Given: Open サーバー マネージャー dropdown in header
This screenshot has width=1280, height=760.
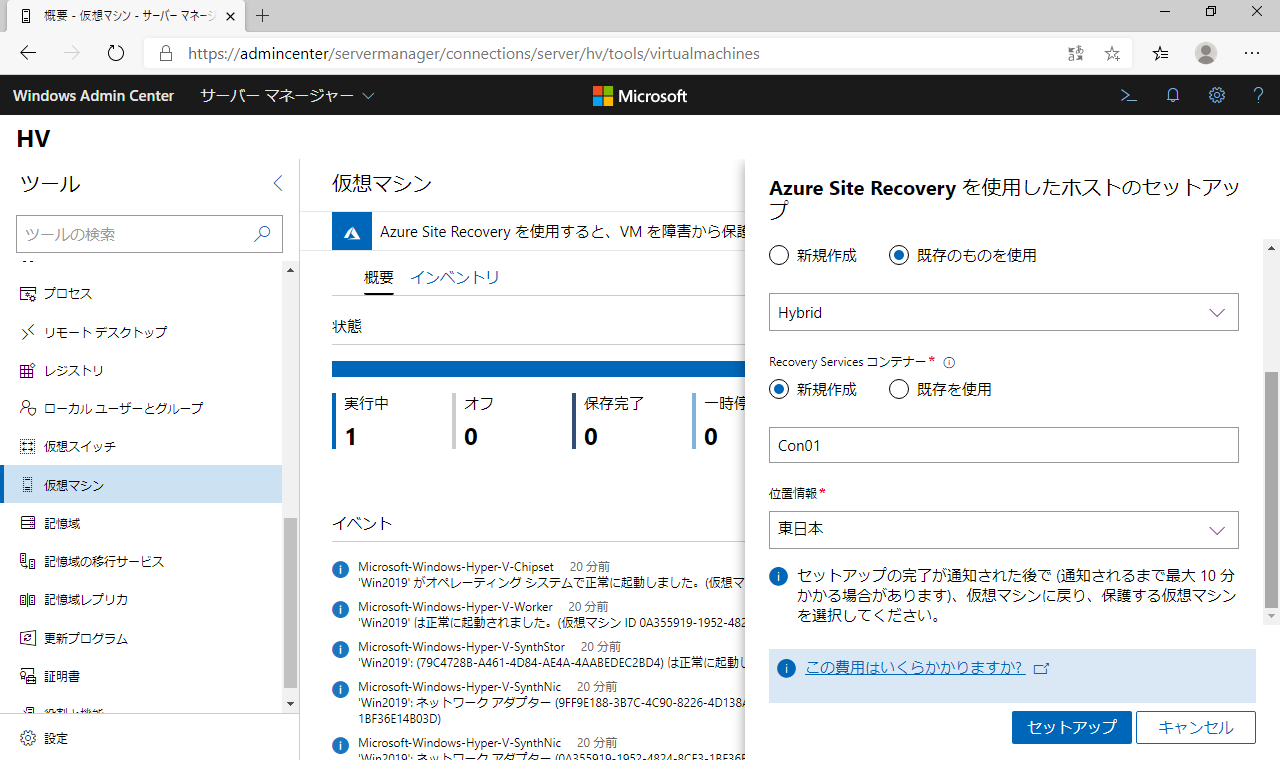Looking at the screenshot, I should pyautogui.click(x=287, y=96).
